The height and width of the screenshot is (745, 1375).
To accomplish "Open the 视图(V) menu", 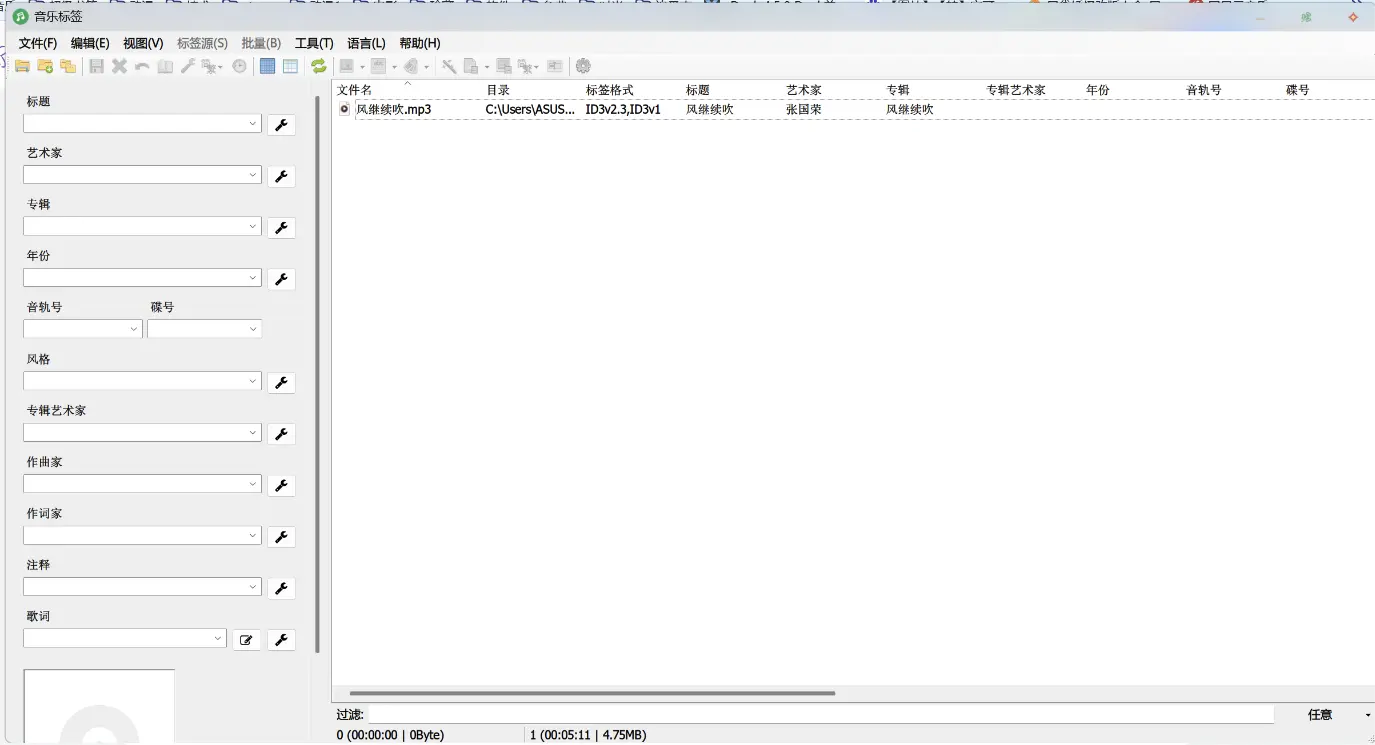I will (143, 43).
